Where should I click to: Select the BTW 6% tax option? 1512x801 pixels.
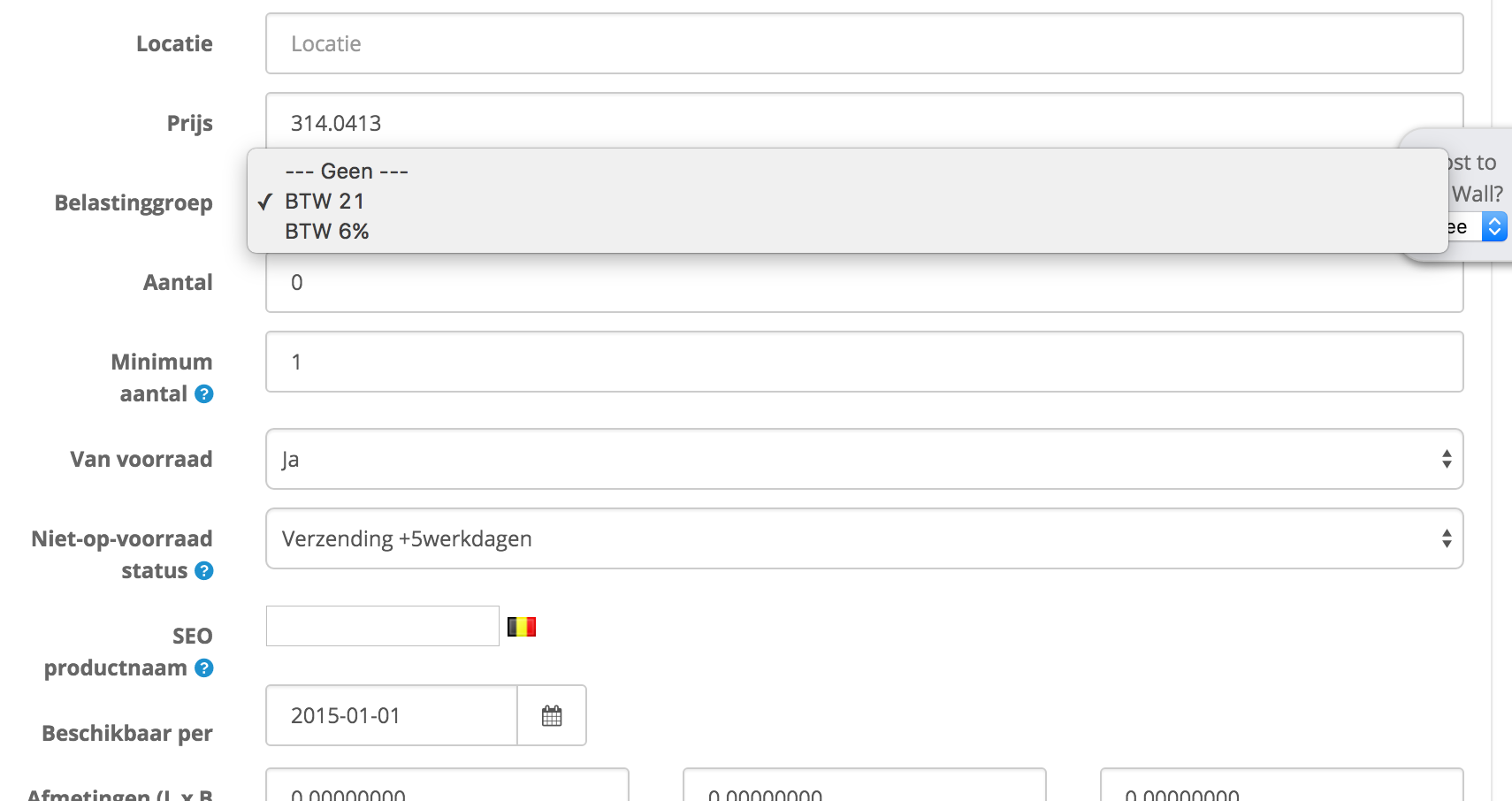[326, 232]
